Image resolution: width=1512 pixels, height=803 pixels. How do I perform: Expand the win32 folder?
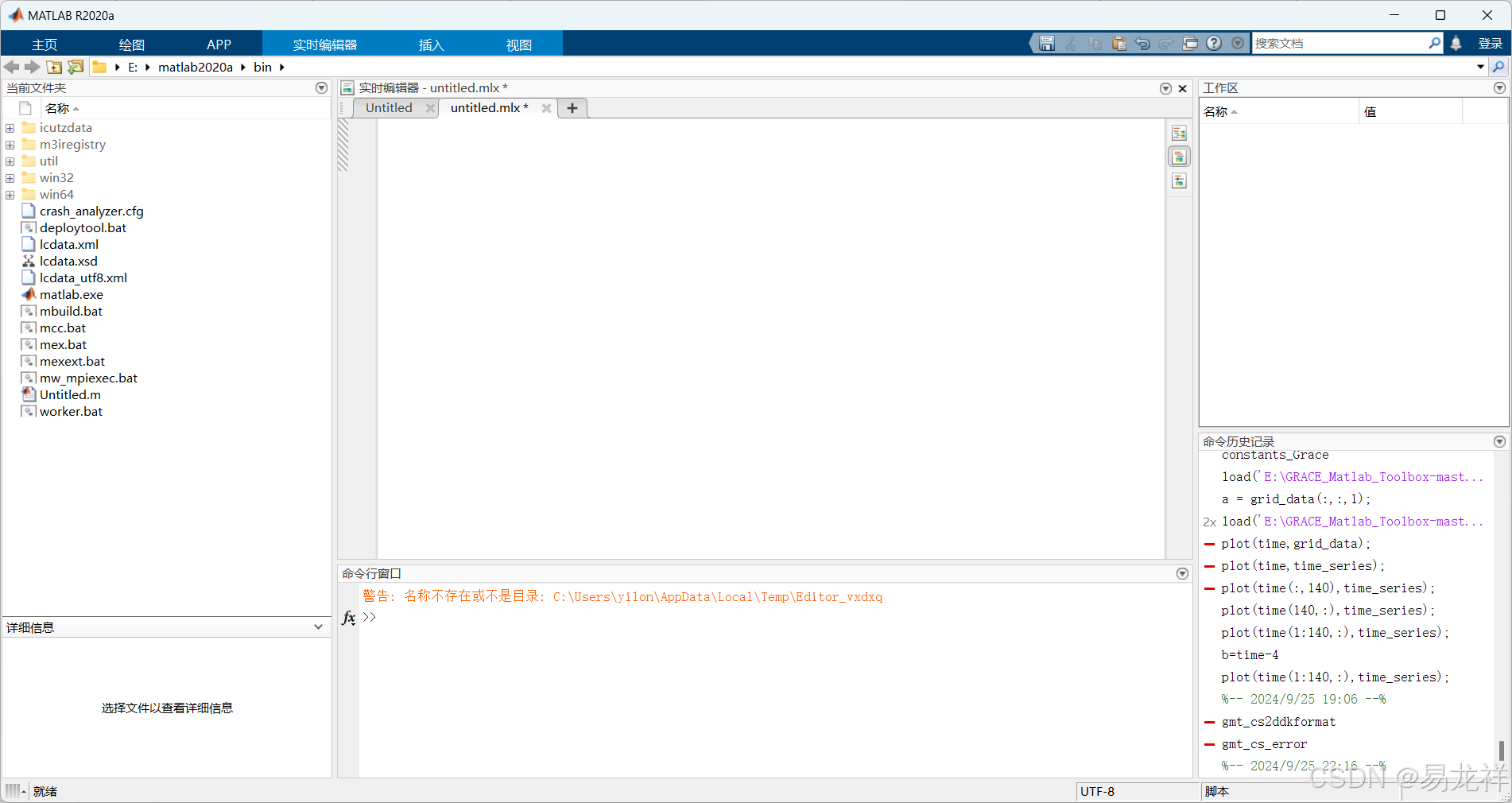pos(10,178)
